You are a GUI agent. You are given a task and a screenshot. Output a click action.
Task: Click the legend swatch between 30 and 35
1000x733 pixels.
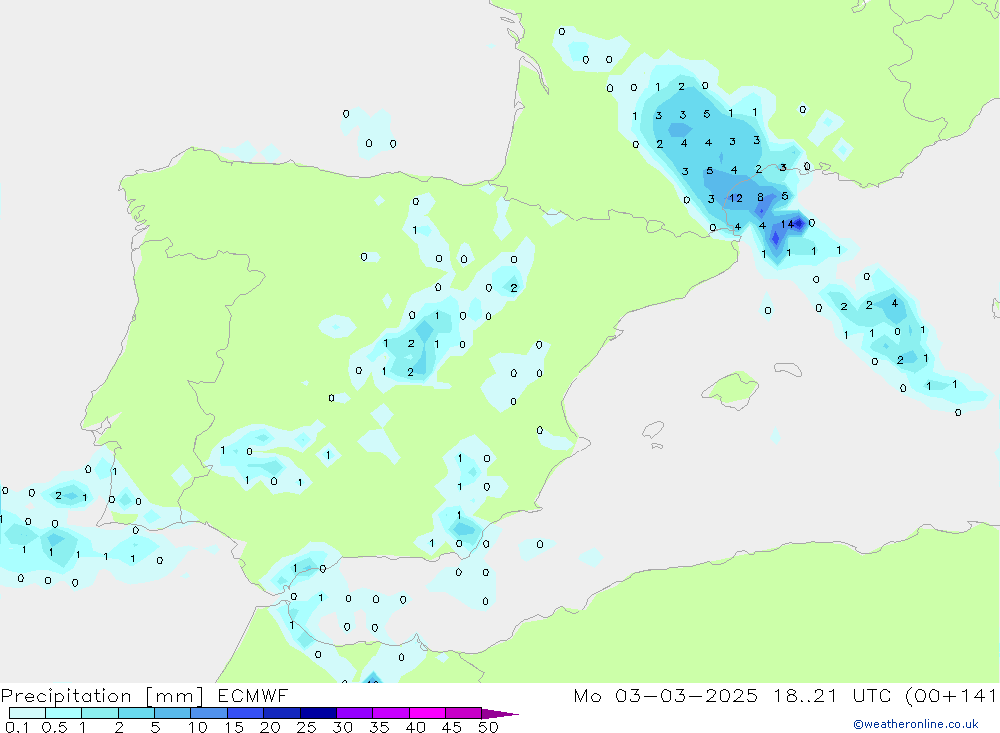click(x=354, y=713)
